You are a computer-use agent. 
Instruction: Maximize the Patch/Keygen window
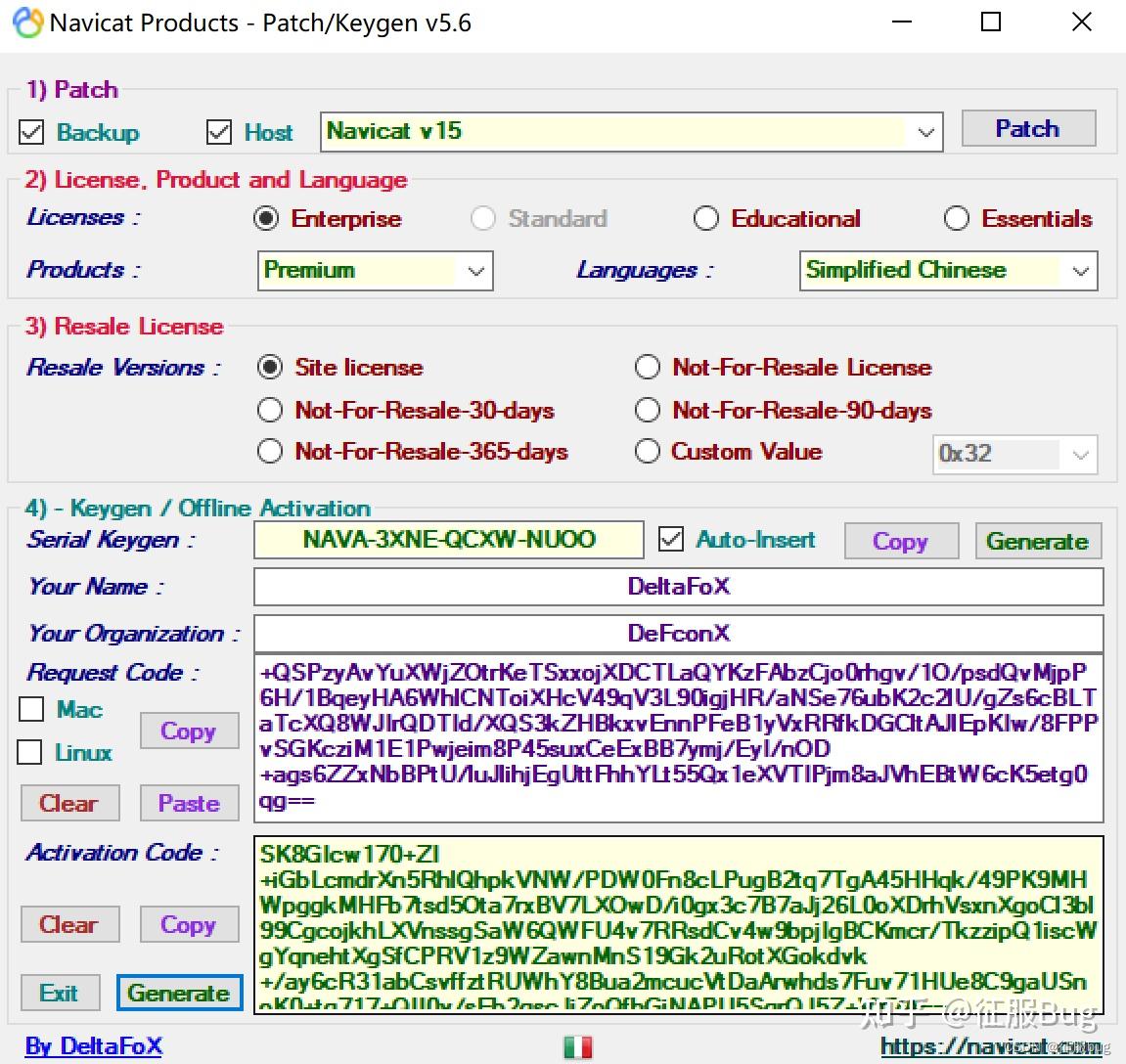991,22
